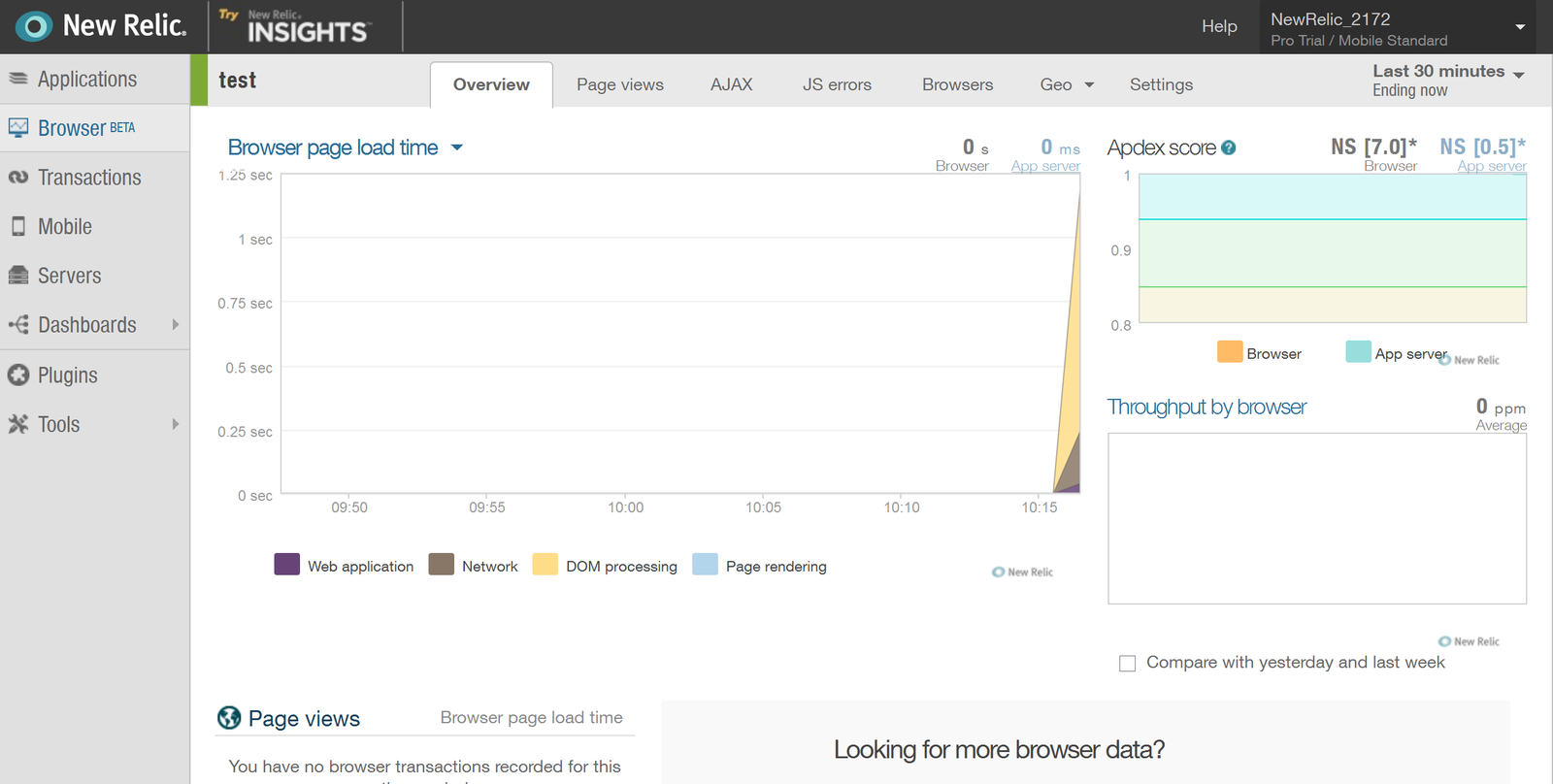Open the JS errors tab
1553x784 pixels.
pos(837,84)
